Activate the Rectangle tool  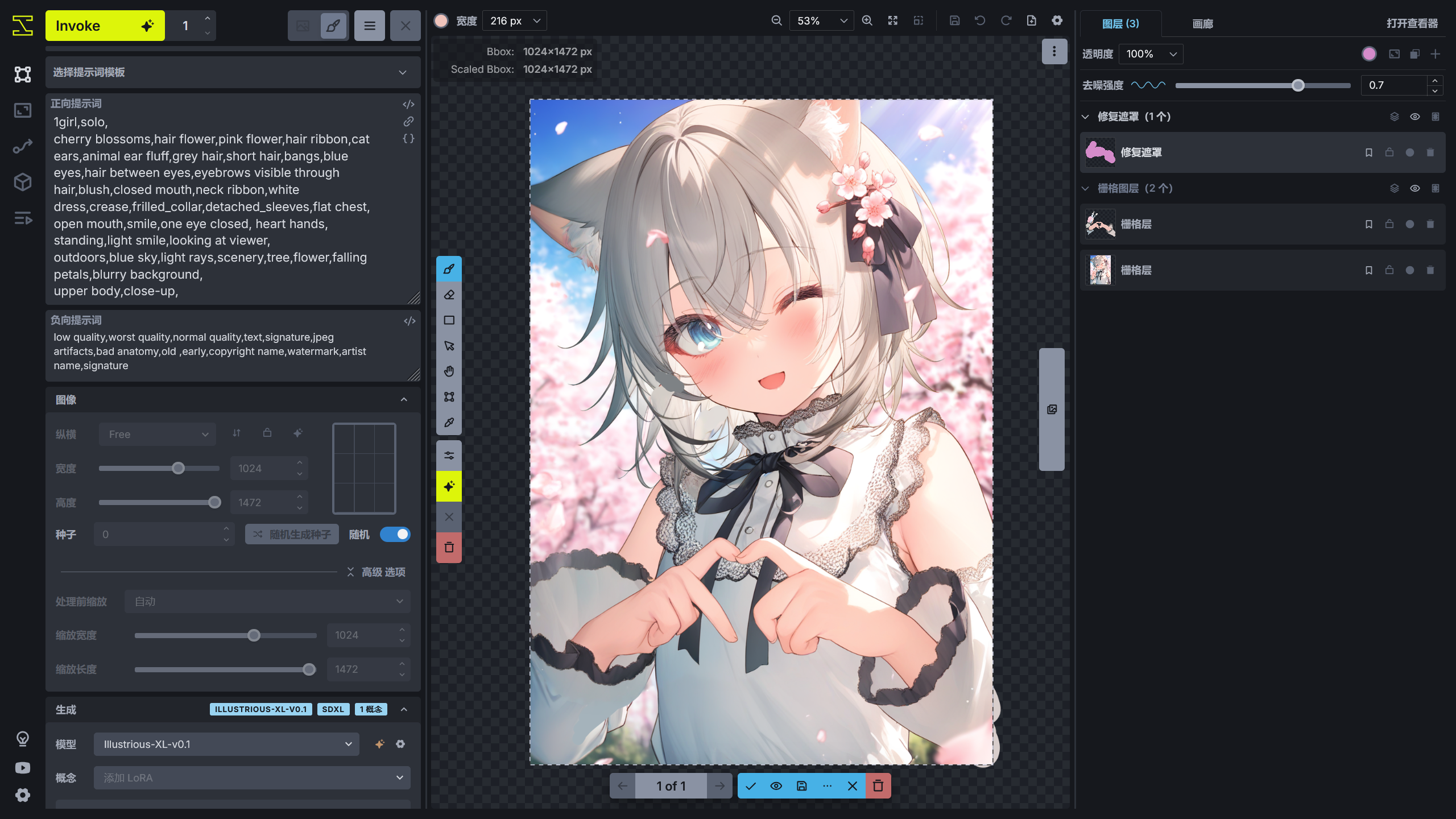(449, 320)
